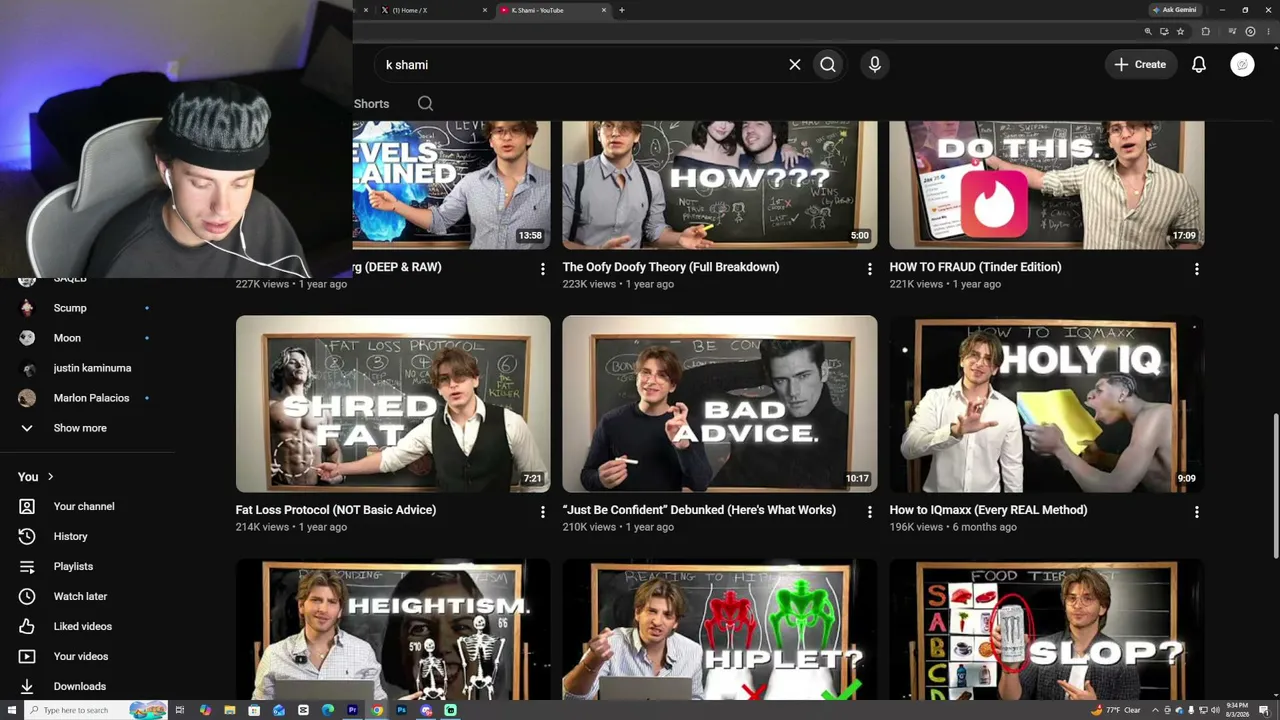Open options menu for "Just Be Confident" Debunked video
1280x720 pixels.
869,512
